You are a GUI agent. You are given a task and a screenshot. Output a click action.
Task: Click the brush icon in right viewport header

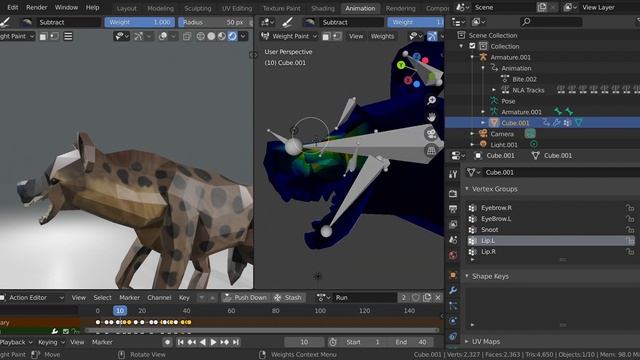(x=288, y=22)
